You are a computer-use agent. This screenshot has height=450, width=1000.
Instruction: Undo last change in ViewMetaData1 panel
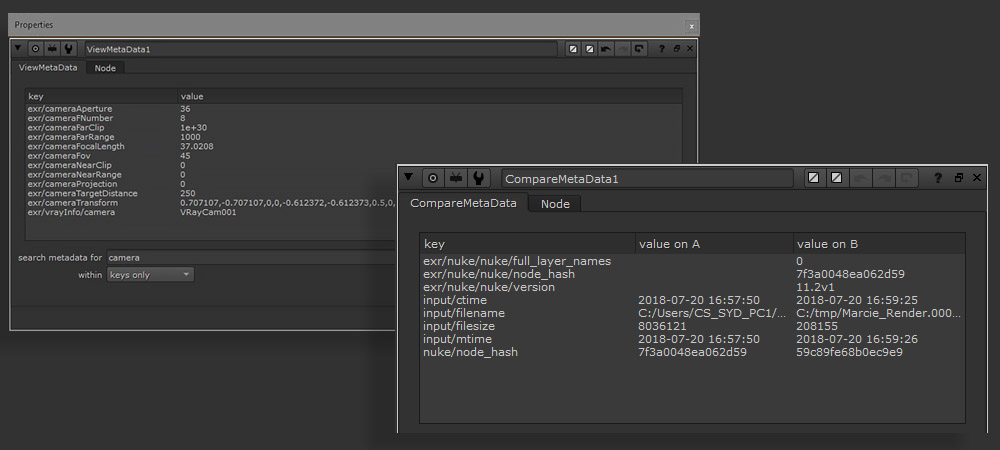coord(606,49)
